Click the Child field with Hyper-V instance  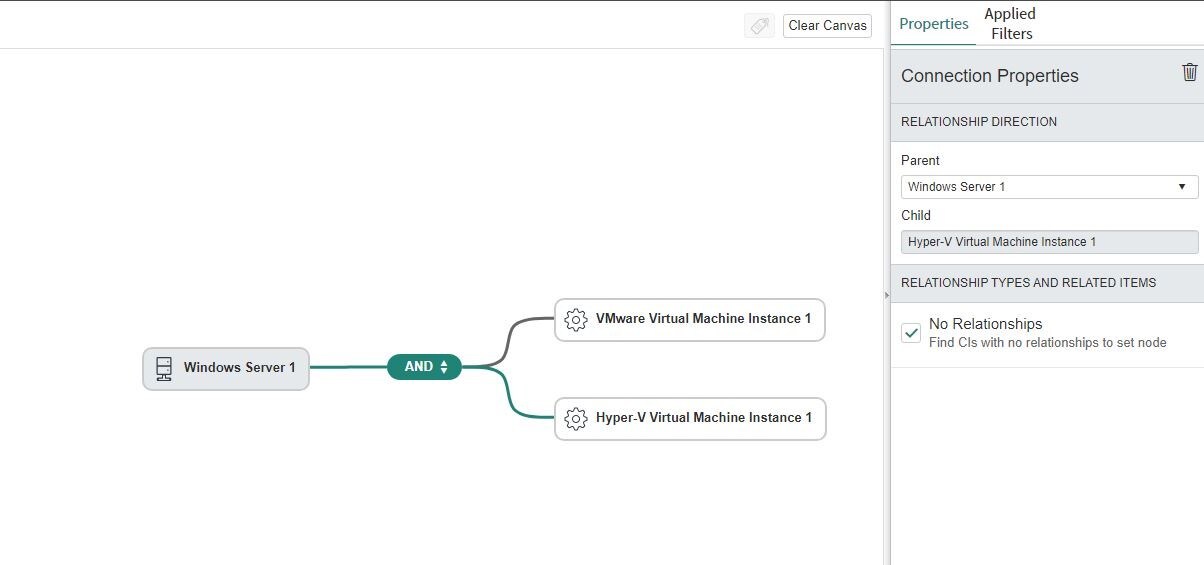1049,242
